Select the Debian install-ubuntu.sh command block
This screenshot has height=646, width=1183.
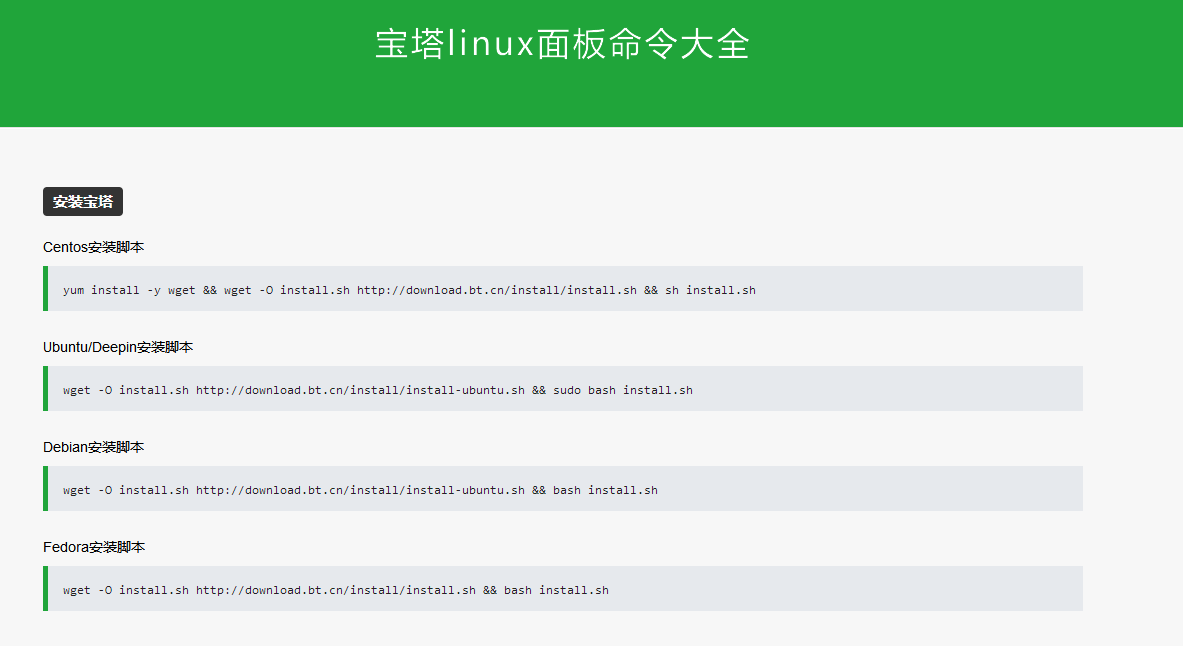(563, 488)
